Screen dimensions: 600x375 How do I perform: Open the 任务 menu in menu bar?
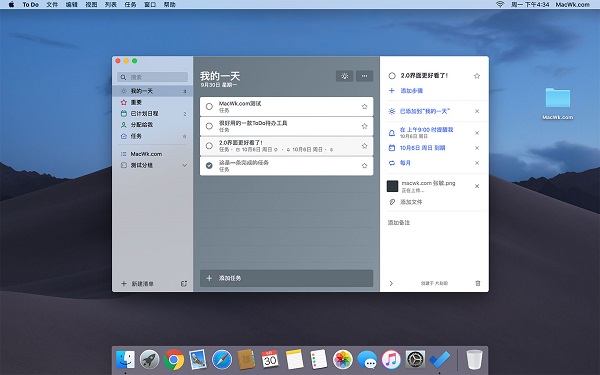pos(130,5)
